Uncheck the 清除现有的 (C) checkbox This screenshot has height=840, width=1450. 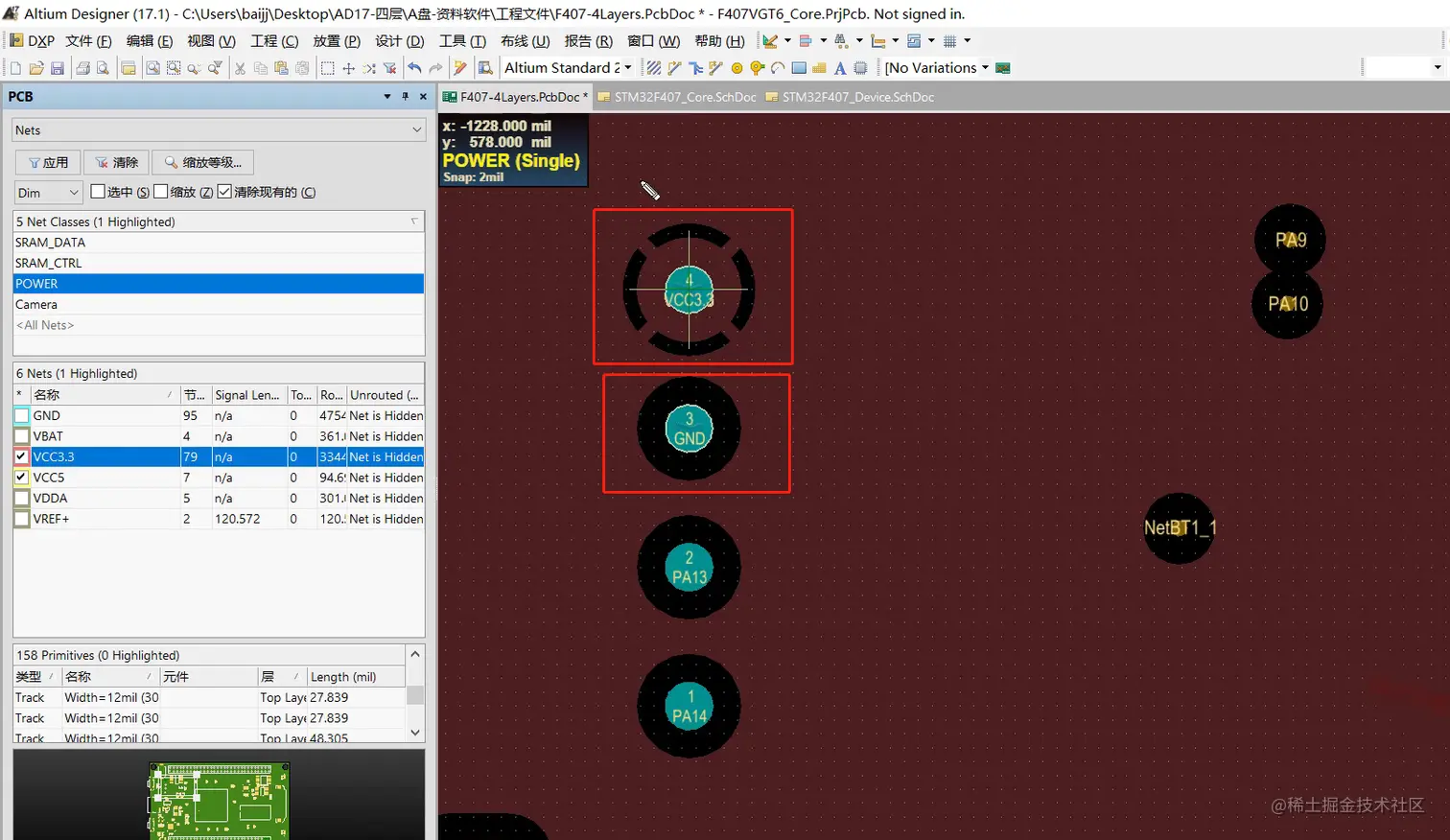(224, 192)
